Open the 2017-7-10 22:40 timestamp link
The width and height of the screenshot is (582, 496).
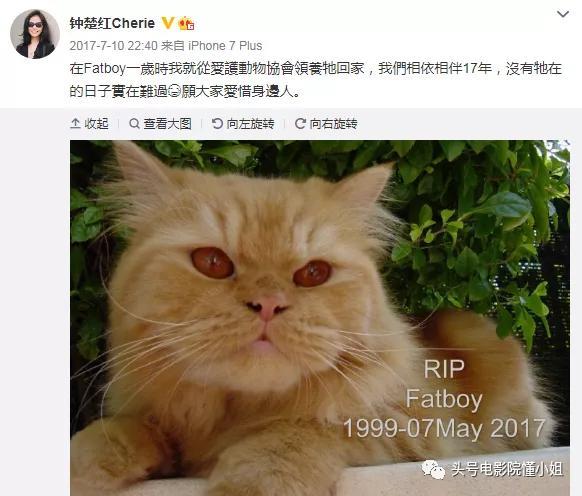click(114, 46)
